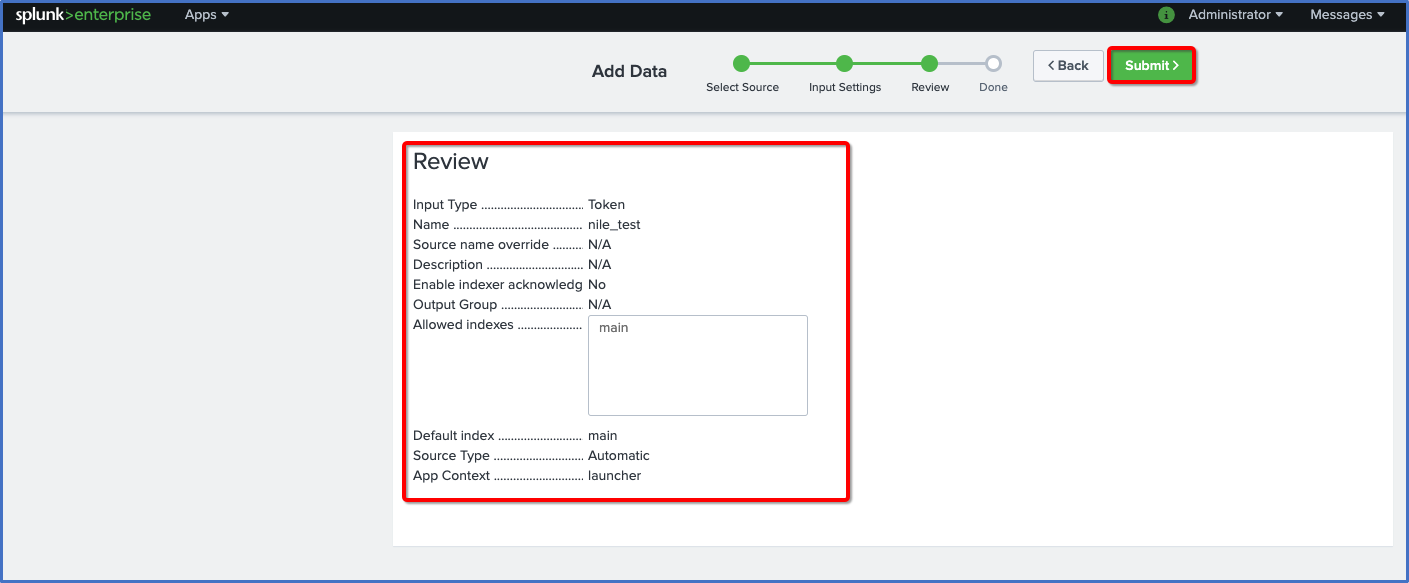
Task: Expand the Administrator account menu
Action: coord(1235,15)
